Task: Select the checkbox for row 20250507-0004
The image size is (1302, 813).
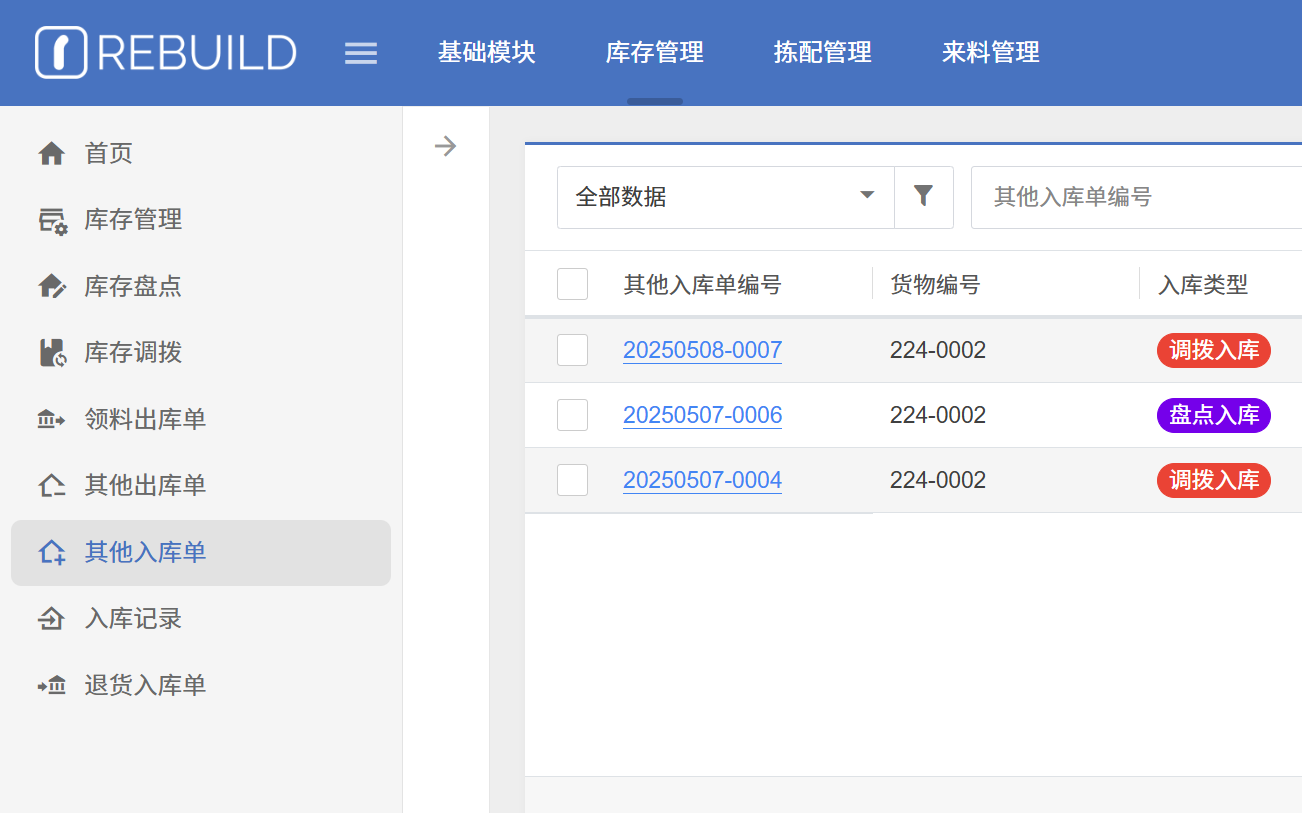Action: point(572,480)
